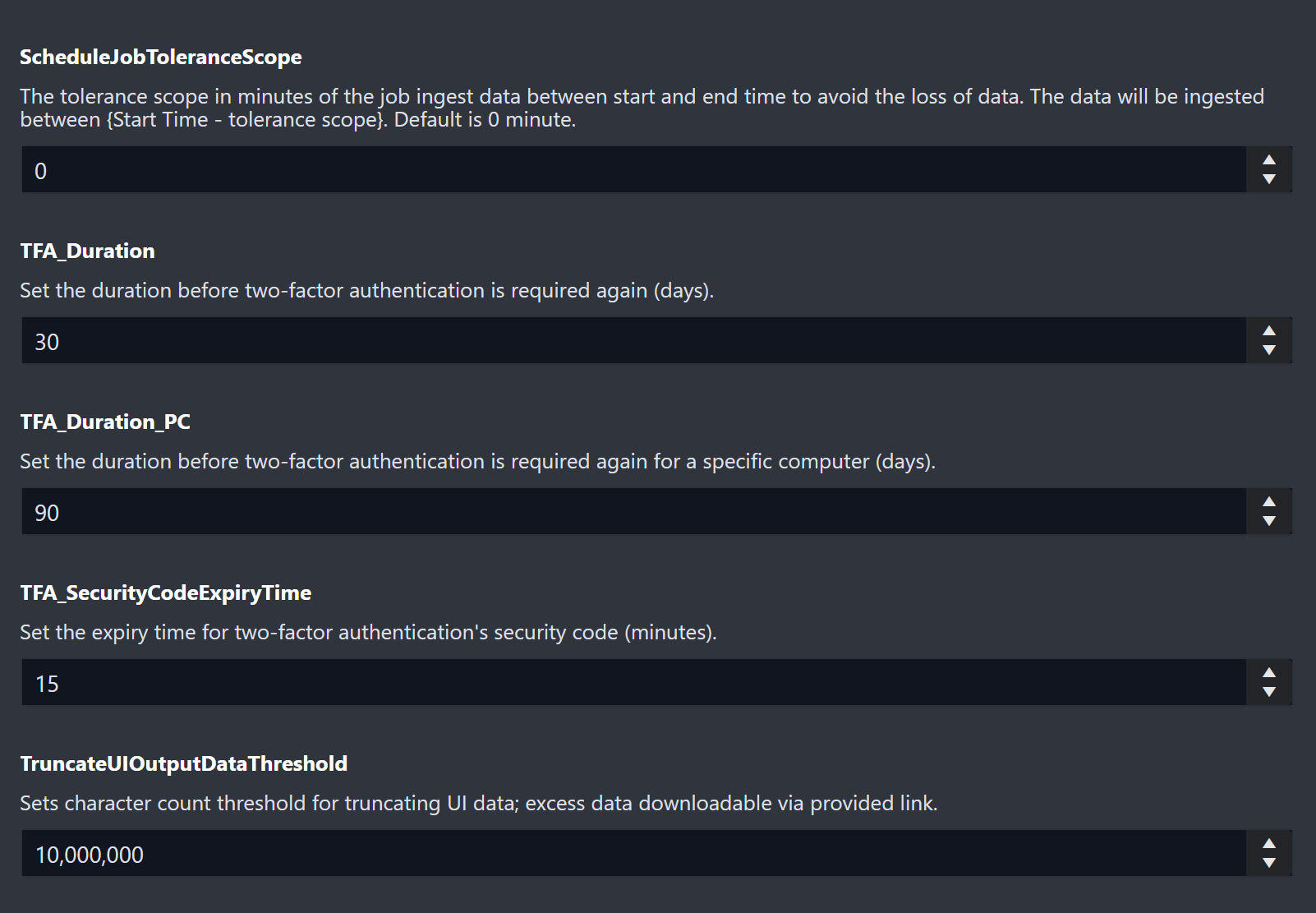The image size is (1316, 913).
Task: Click the TFA_SecurityCodeExpiryTime heading
Action: [x=166, y=593]
